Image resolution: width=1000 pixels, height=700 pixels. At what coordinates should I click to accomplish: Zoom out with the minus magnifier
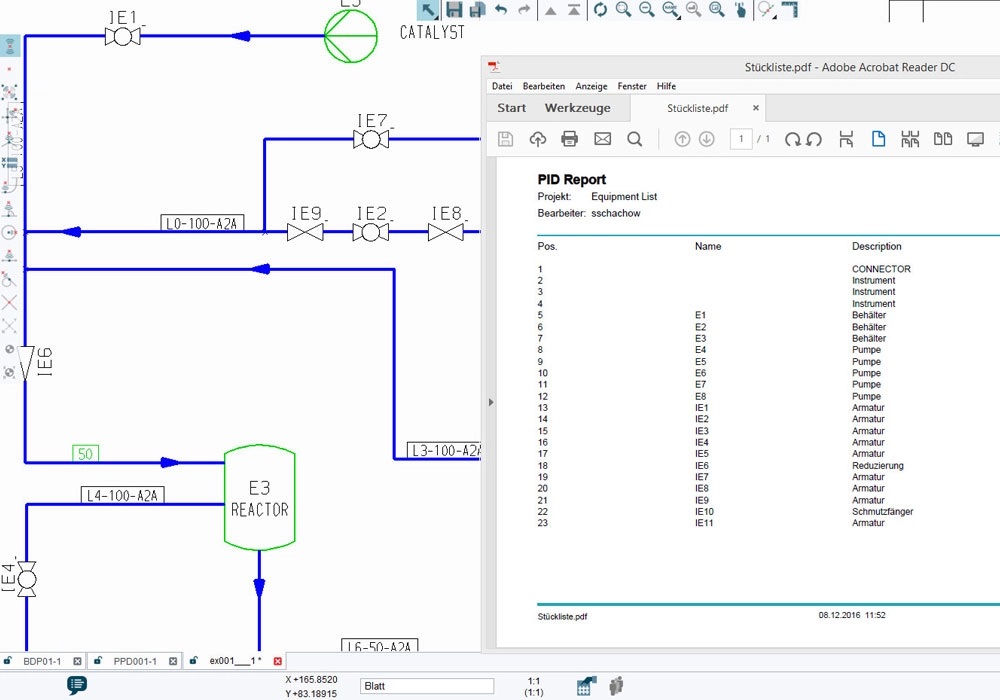[647, 9]
